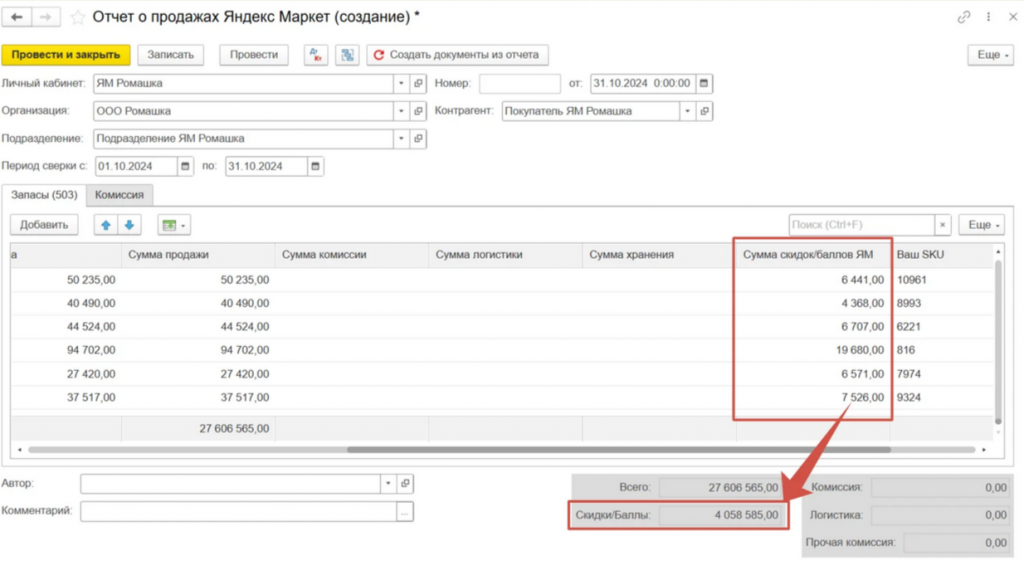Click into the Комментарий input field
1024x561 pixels.
pyautogui.click(x=238, y=511)
